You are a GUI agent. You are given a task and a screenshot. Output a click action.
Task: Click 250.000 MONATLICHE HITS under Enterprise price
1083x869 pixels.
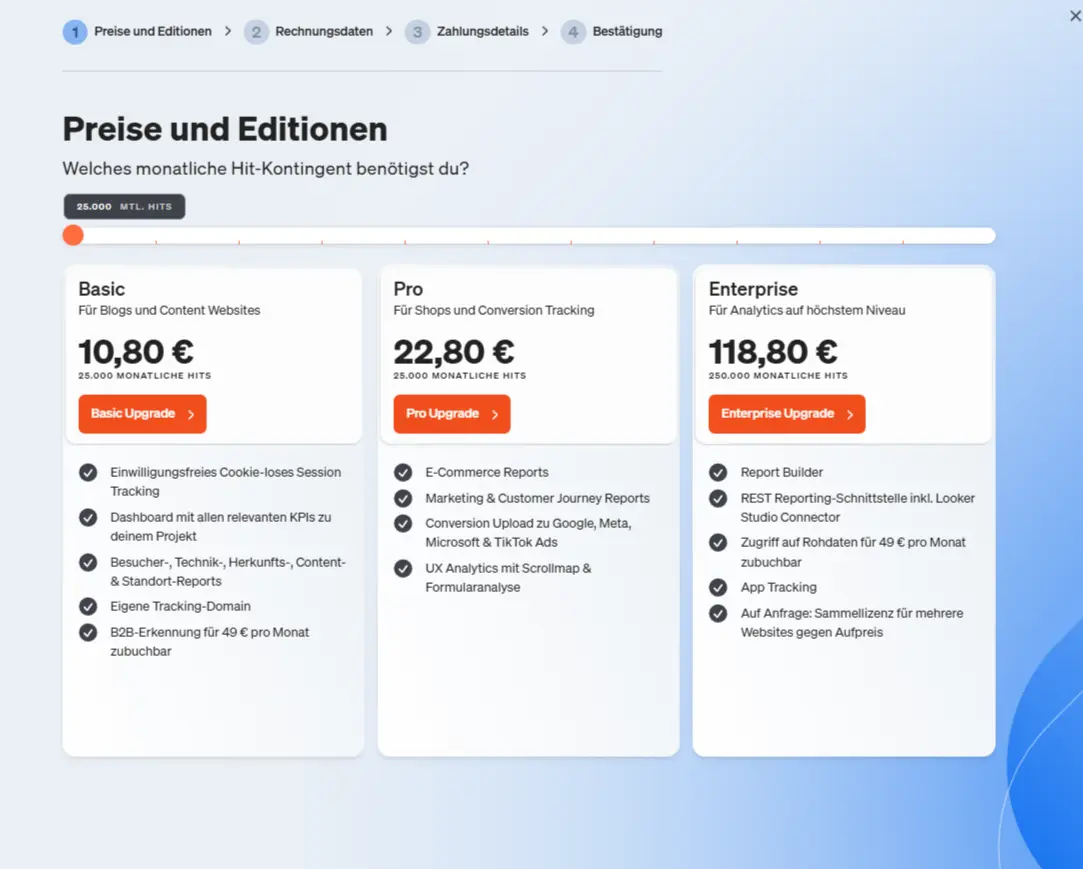(x=778, y=376)
